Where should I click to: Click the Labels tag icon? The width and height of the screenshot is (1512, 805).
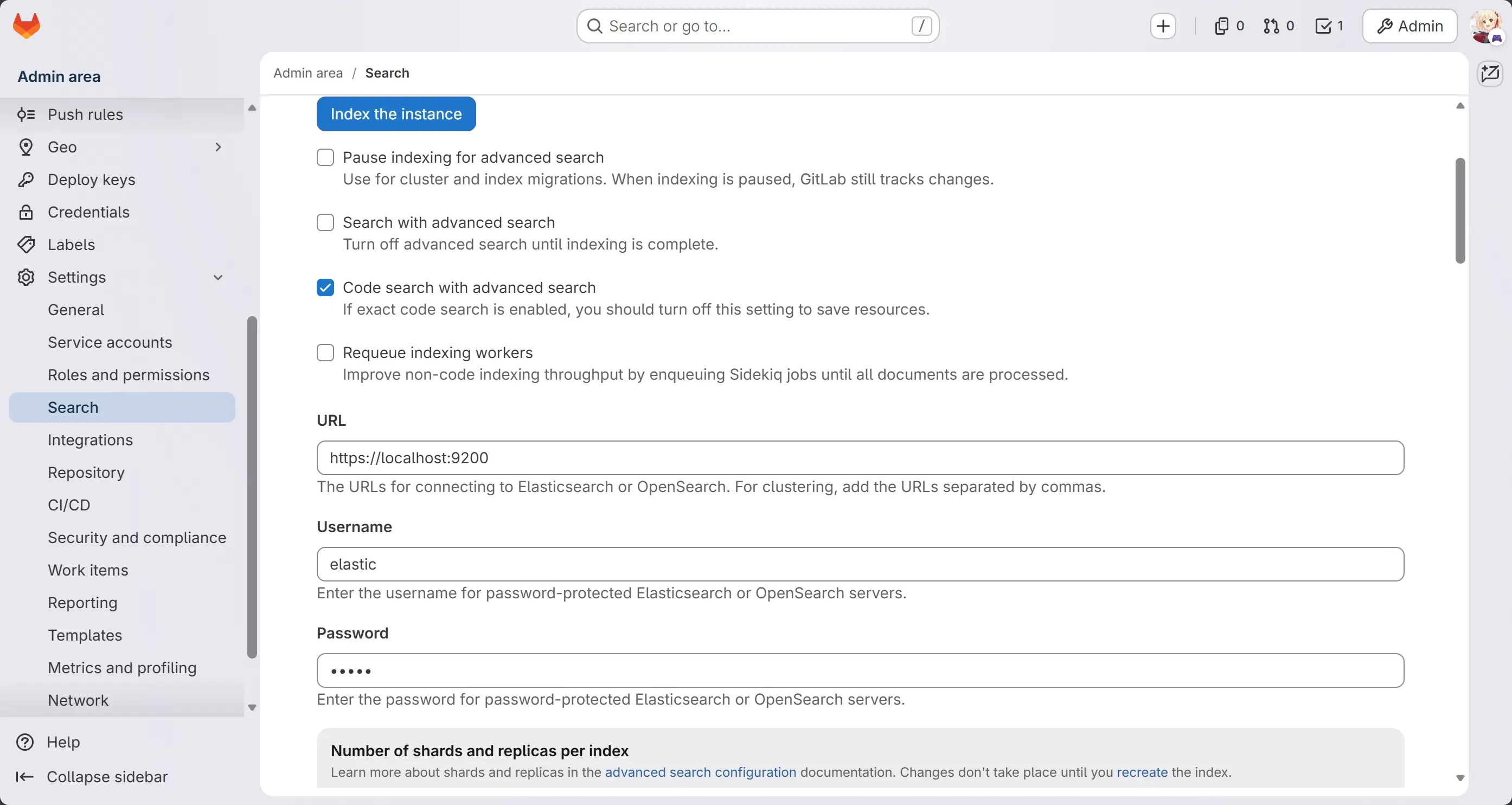26,245
